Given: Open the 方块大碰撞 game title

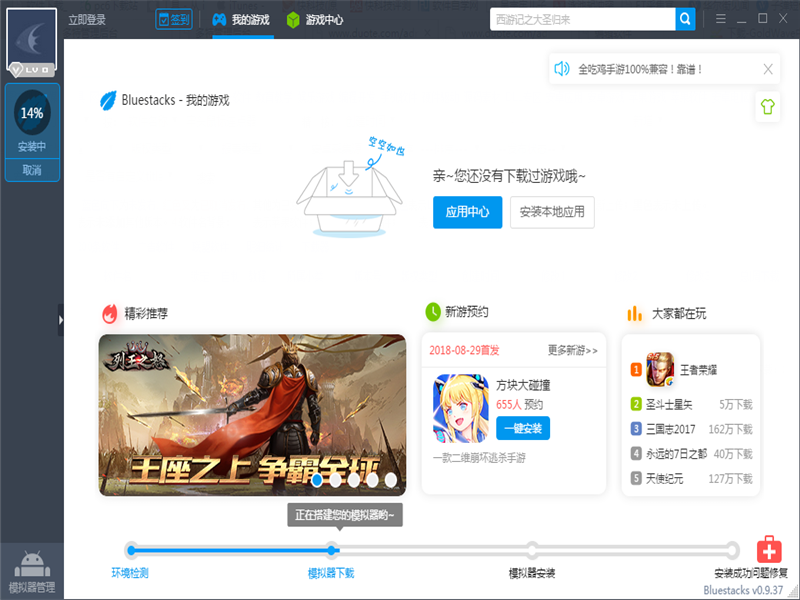Looking at the screenshot, I should pos(523,385).
